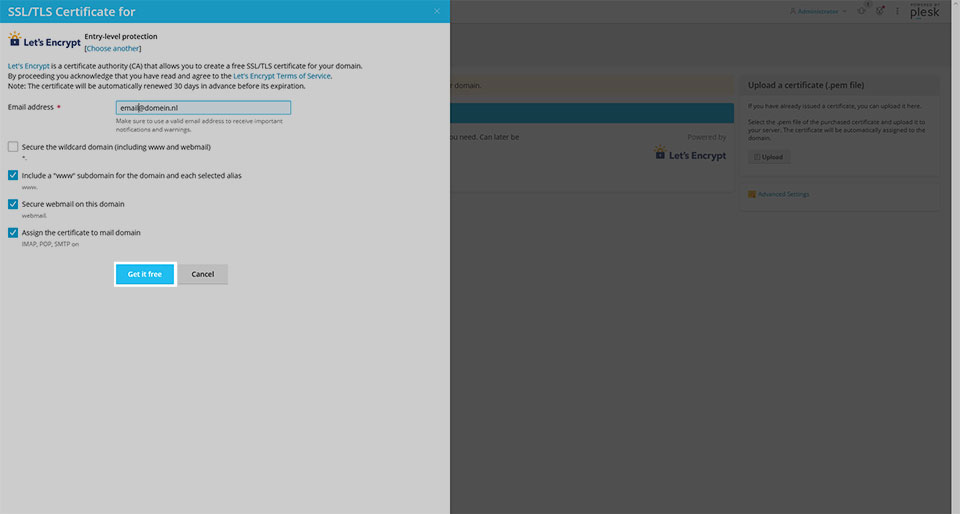Open Advanced Settings link in background page
Screen dimensions: 960x514
784,194
